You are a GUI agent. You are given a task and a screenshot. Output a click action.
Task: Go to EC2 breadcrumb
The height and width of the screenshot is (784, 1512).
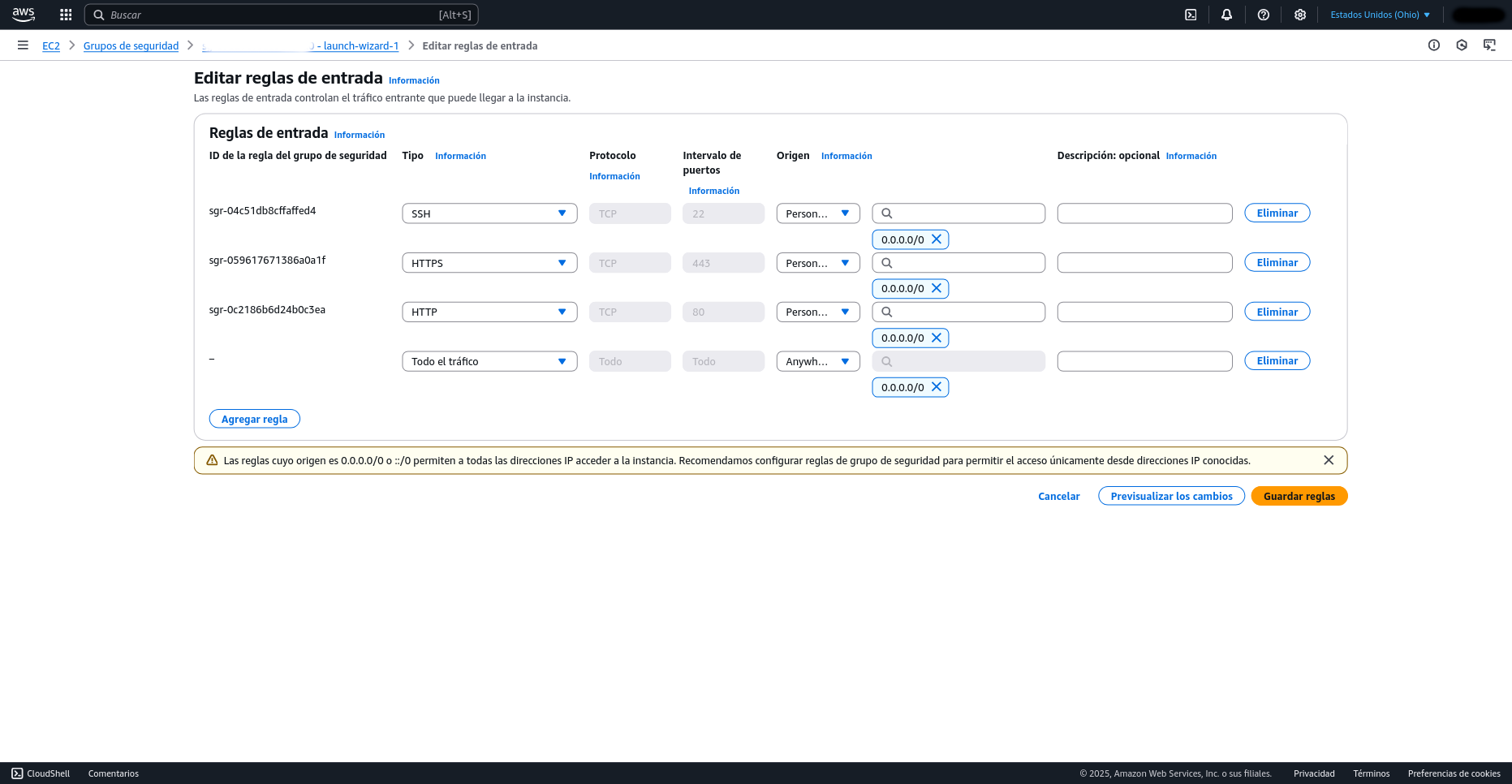coord(51,46)
